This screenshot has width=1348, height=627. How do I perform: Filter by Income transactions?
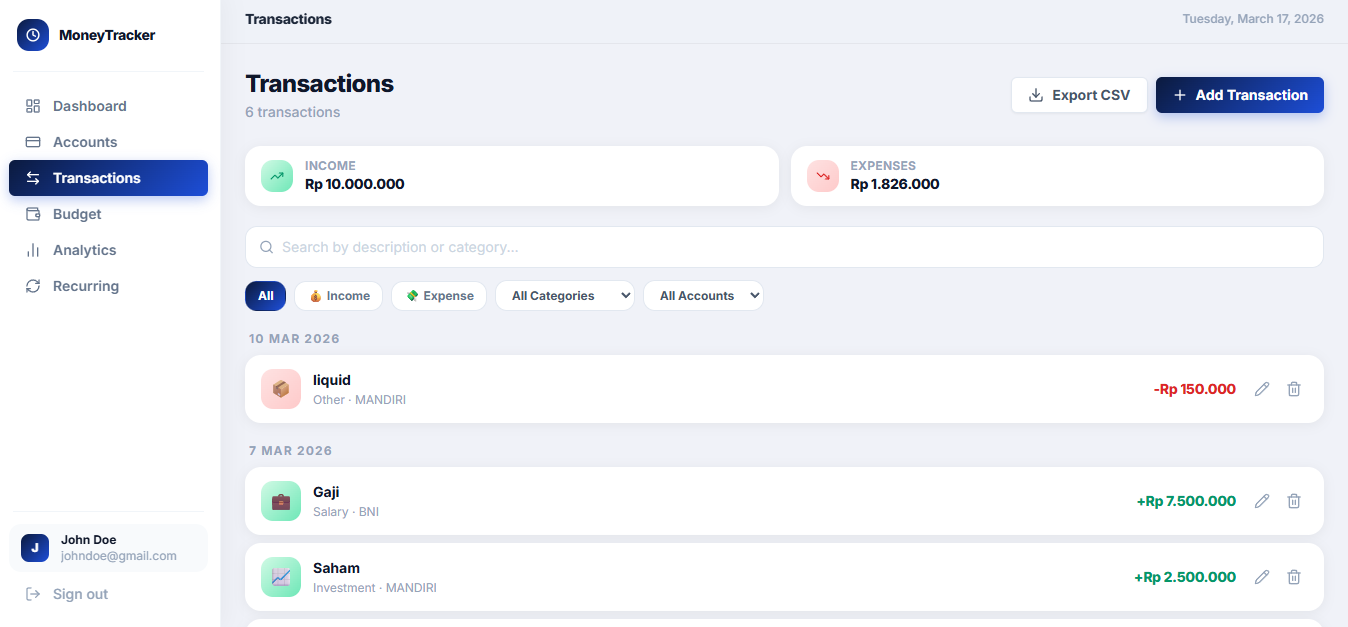(x=338, y=296)
